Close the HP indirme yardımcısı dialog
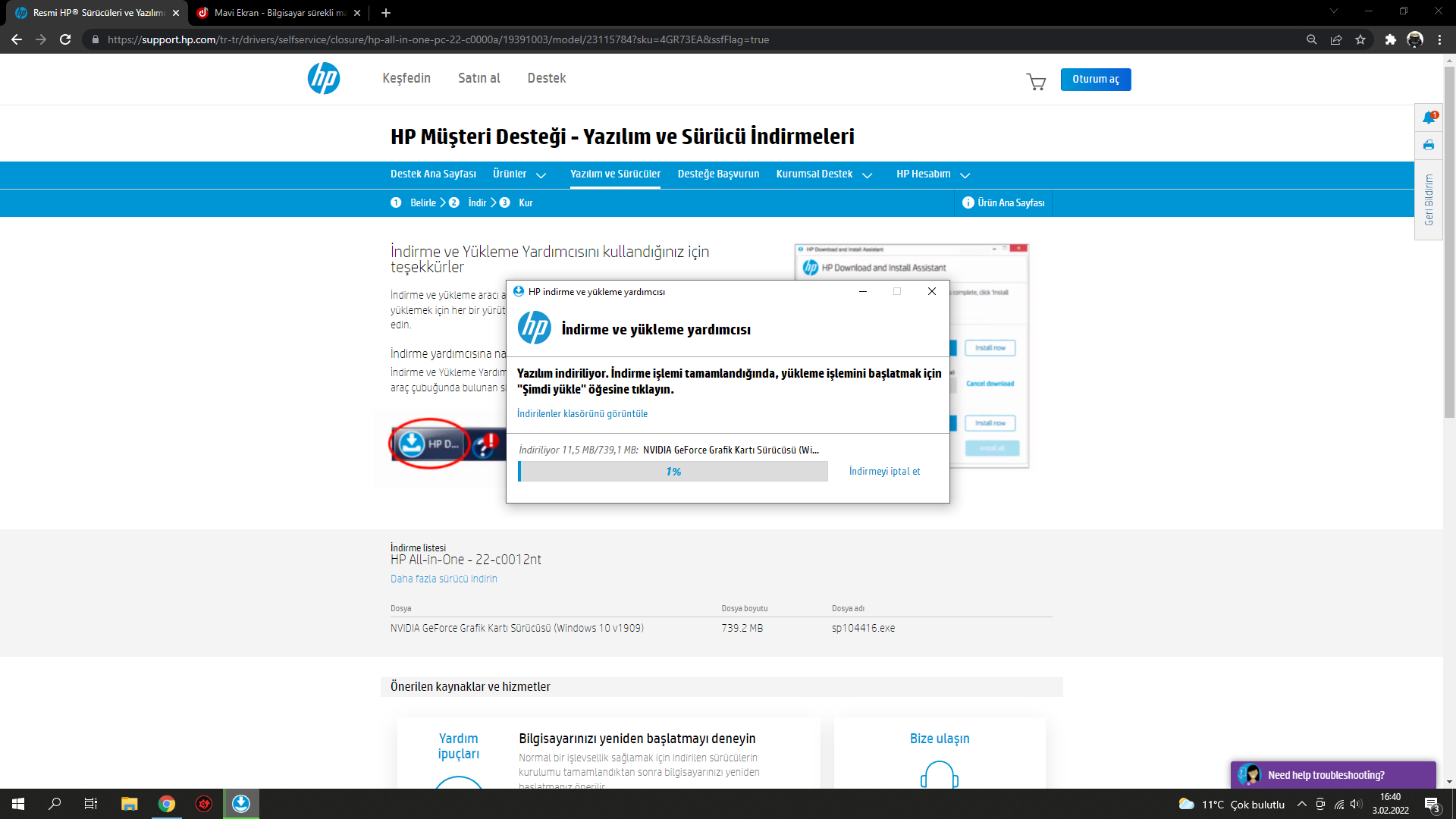Viewport: 1456px width, 819px height. click(932, 292)
